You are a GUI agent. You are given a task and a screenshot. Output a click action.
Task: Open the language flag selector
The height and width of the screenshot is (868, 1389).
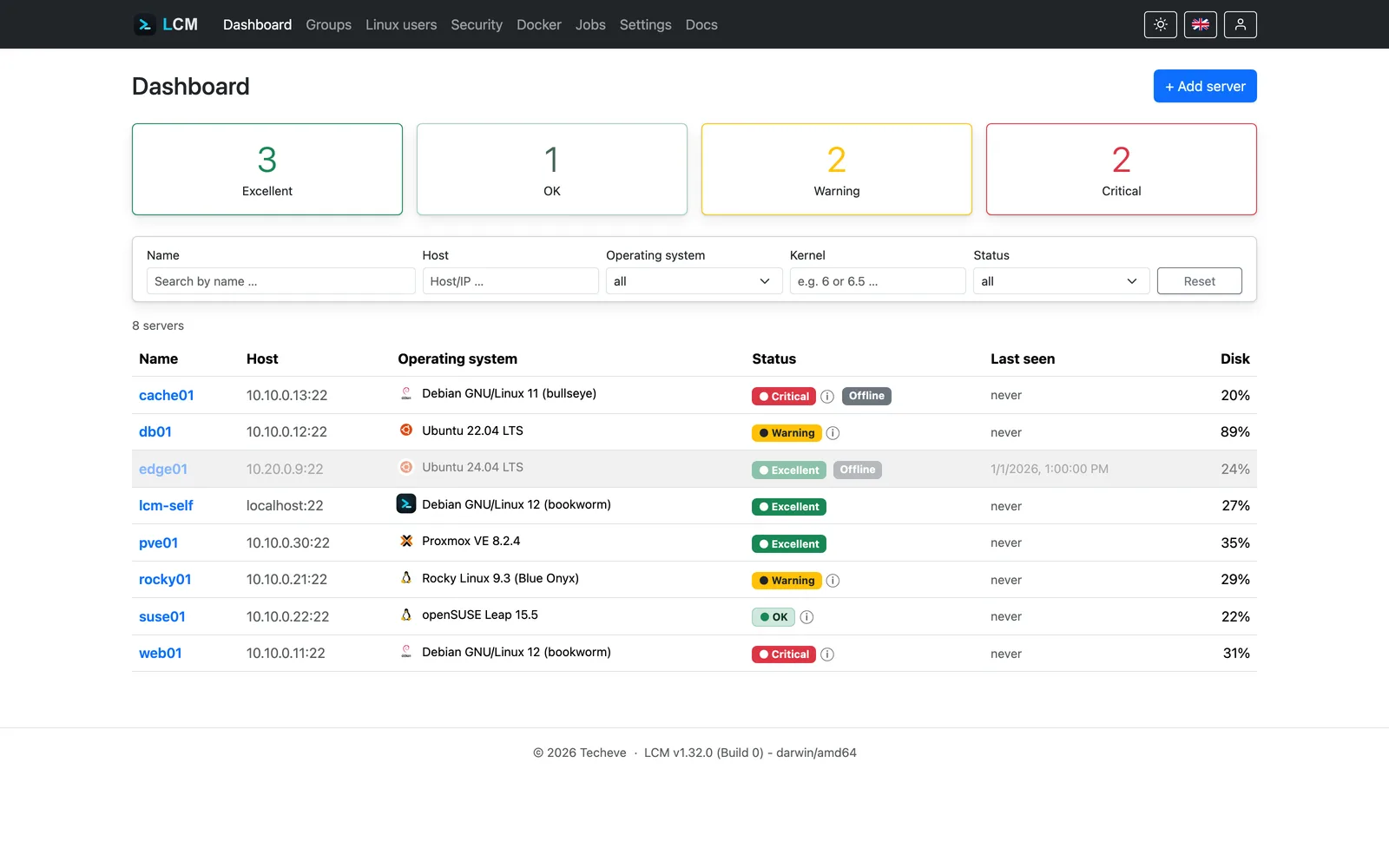[1201, 24]
